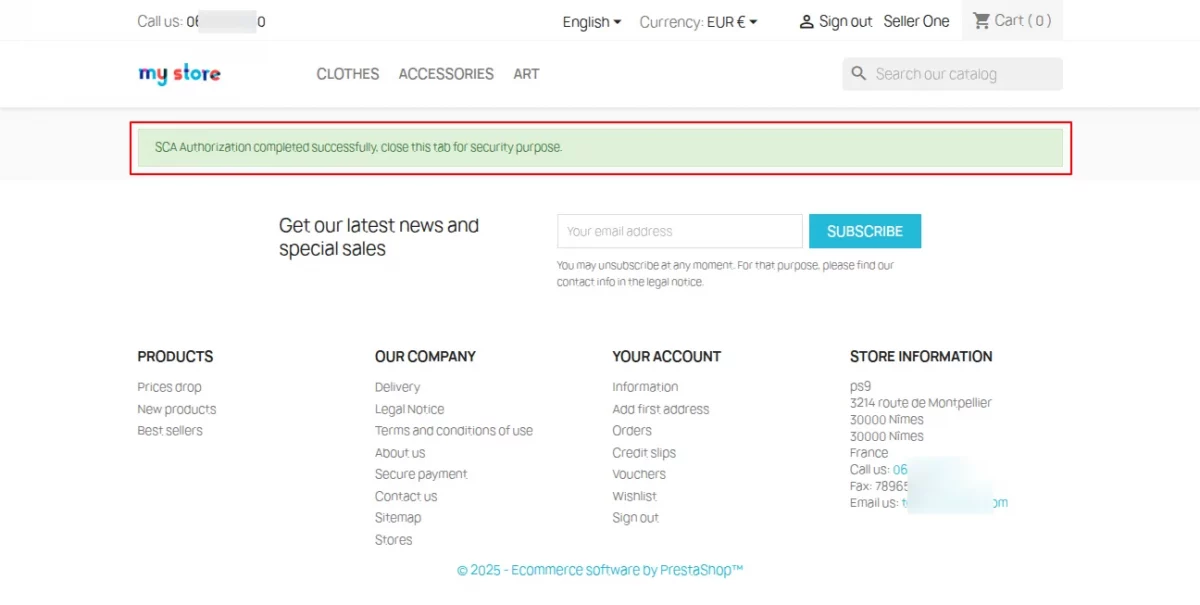Select the person icon next to Sign out
The width and height of the screenshot is (1200, 605).
click(806, 20)
